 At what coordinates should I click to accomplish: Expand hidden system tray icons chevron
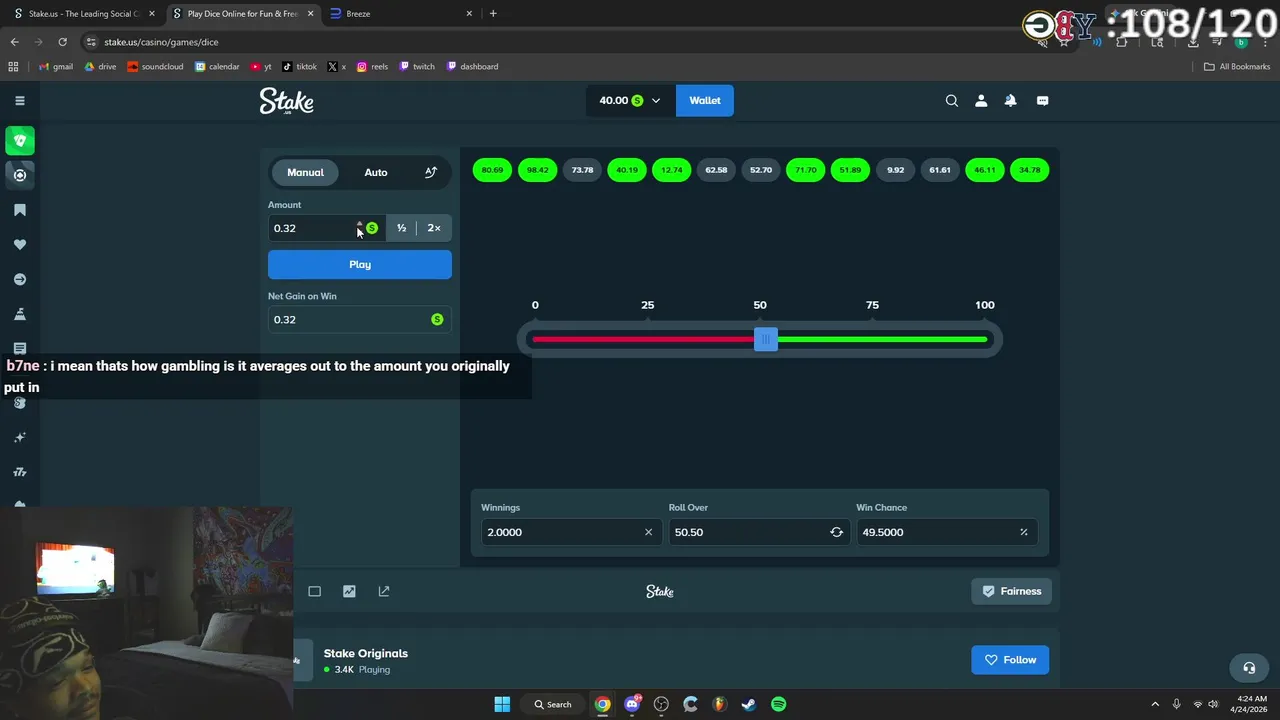point(1155,704)
